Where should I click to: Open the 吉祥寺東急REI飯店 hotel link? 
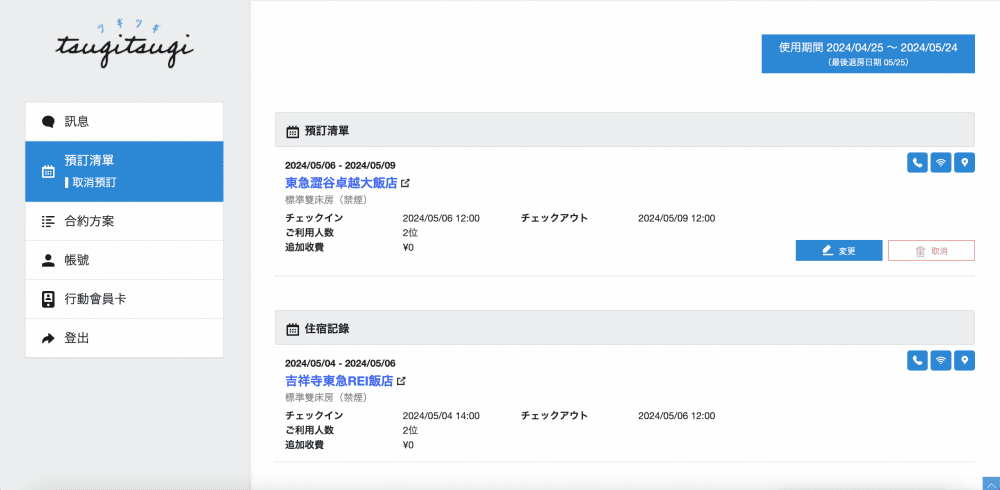tap(339, 381)
